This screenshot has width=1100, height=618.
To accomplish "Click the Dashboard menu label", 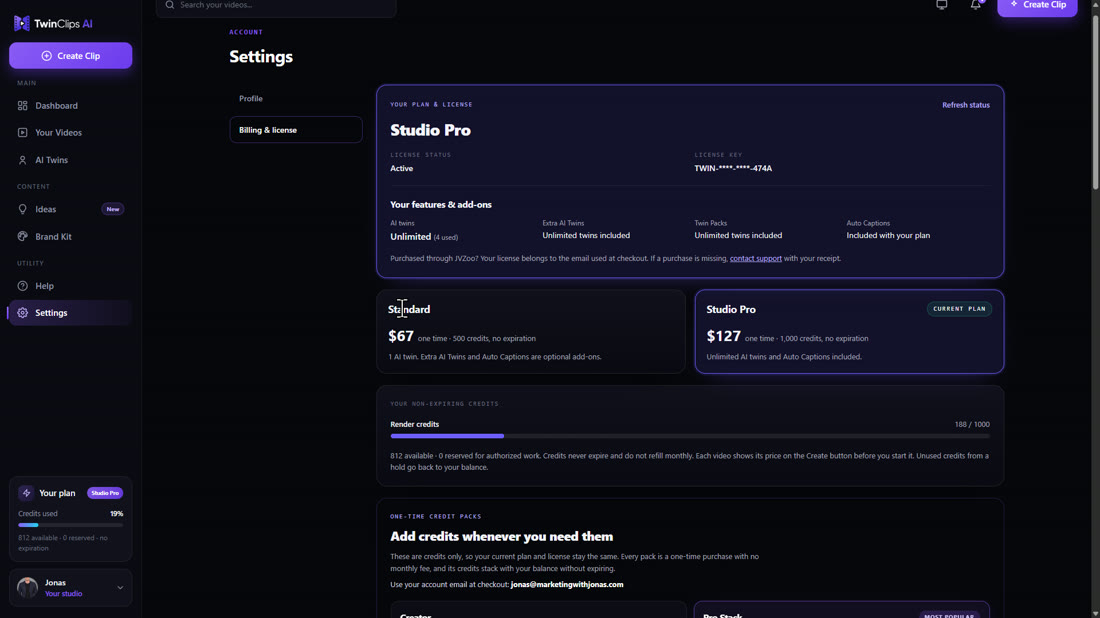I will pyautogui.click(x=56, y=105).
